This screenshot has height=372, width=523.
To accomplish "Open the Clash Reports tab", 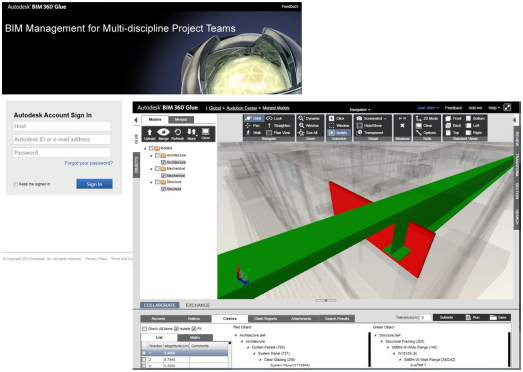I will (x=265, y=319).
